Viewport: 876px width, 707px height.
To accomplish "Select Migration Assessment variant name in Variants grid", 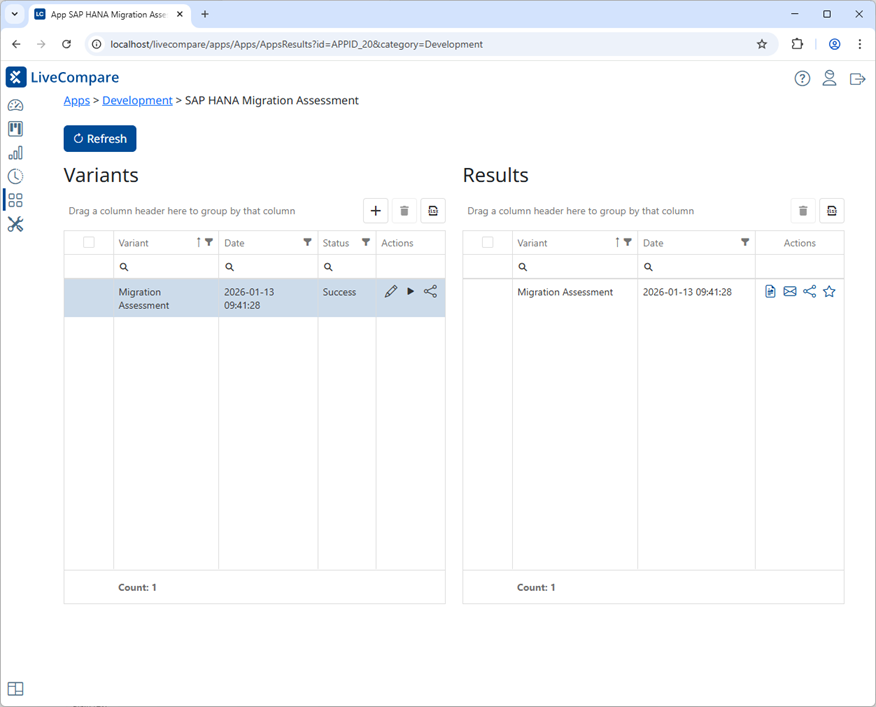I will 144,298.
